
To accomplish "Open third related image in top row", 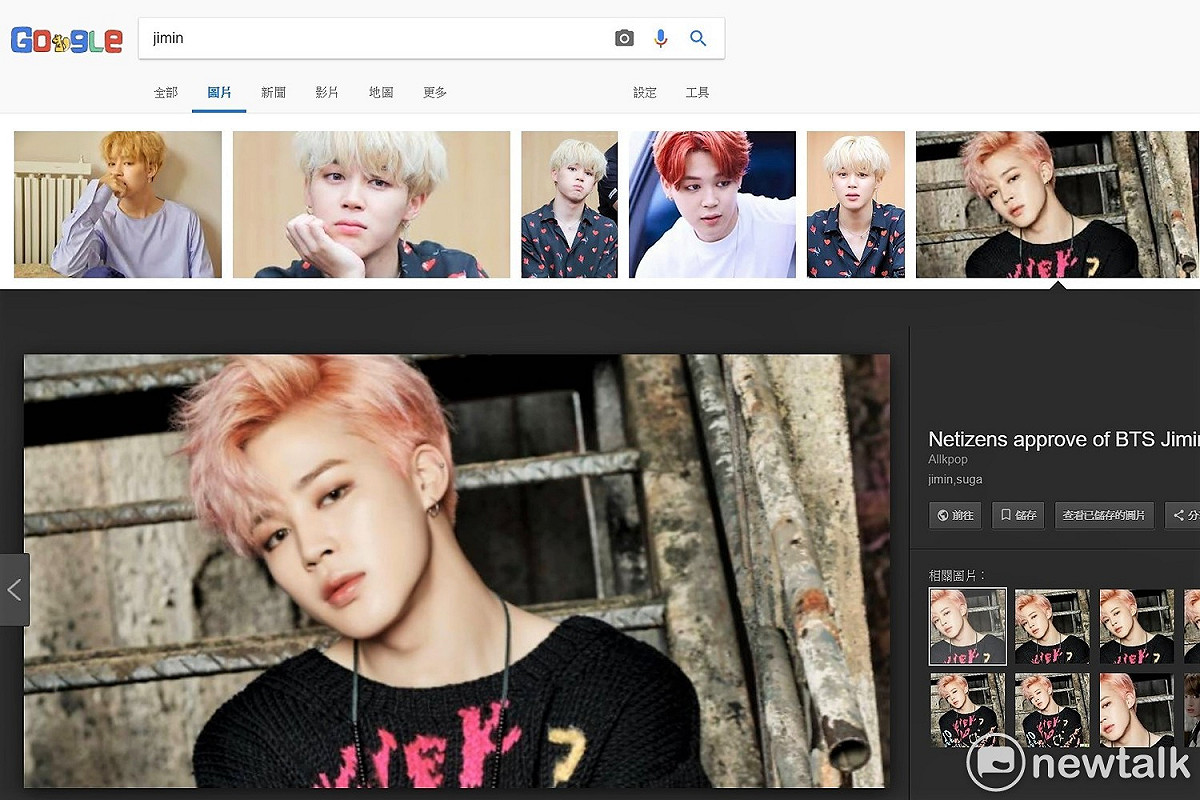I will point(1137,626).
